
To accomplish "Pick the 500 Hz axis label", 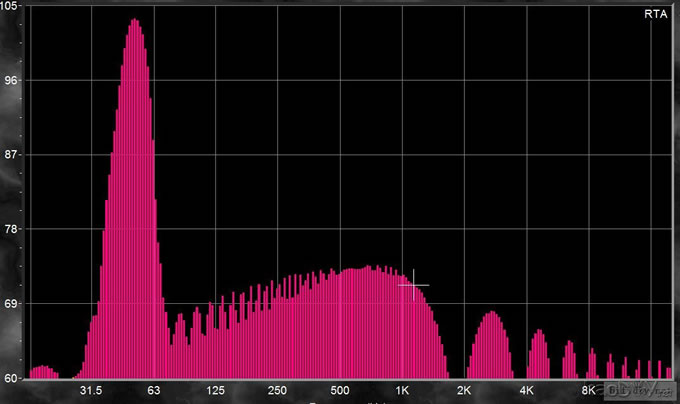I will point(340,390).
